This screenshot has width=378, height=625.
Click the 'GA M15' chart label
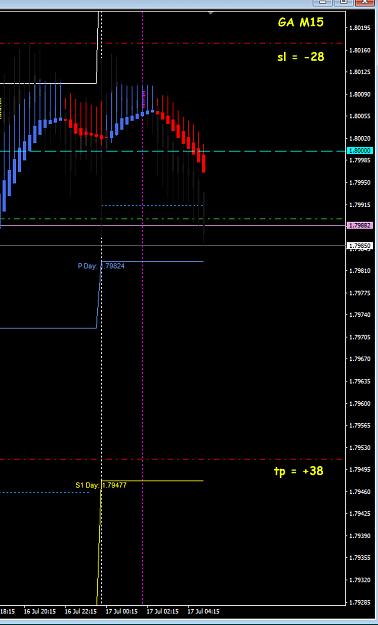[x=301, y=22]
